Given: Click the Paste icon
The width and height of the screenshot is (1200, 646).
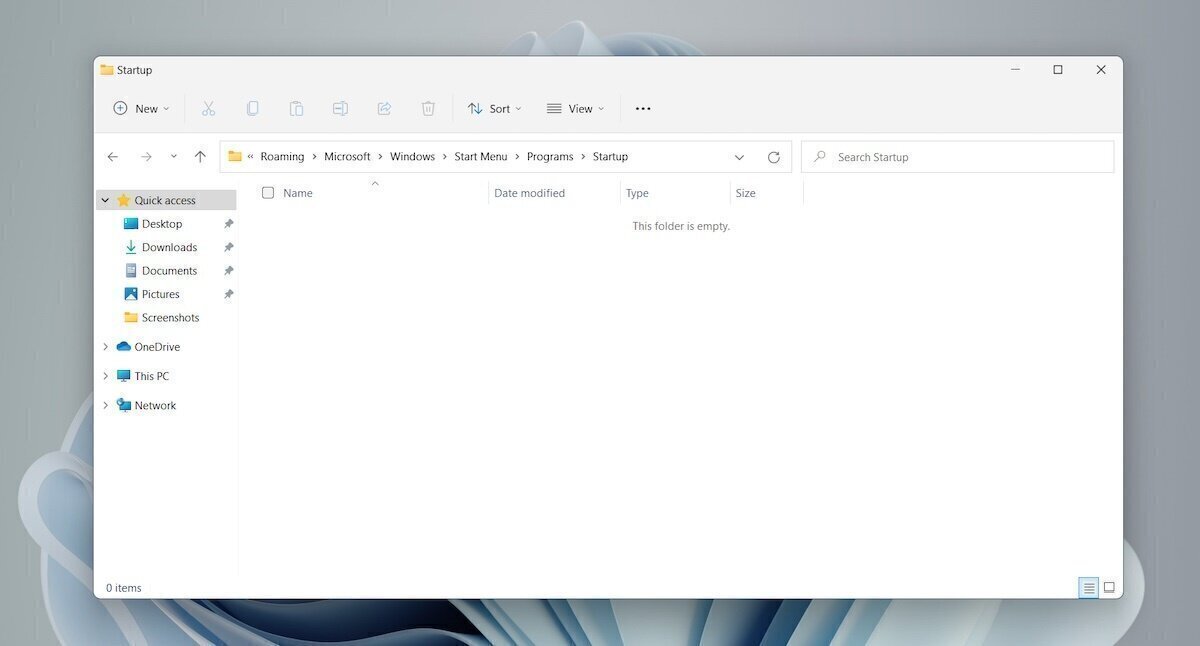Looking at the screenshot, I should point(296,108).
